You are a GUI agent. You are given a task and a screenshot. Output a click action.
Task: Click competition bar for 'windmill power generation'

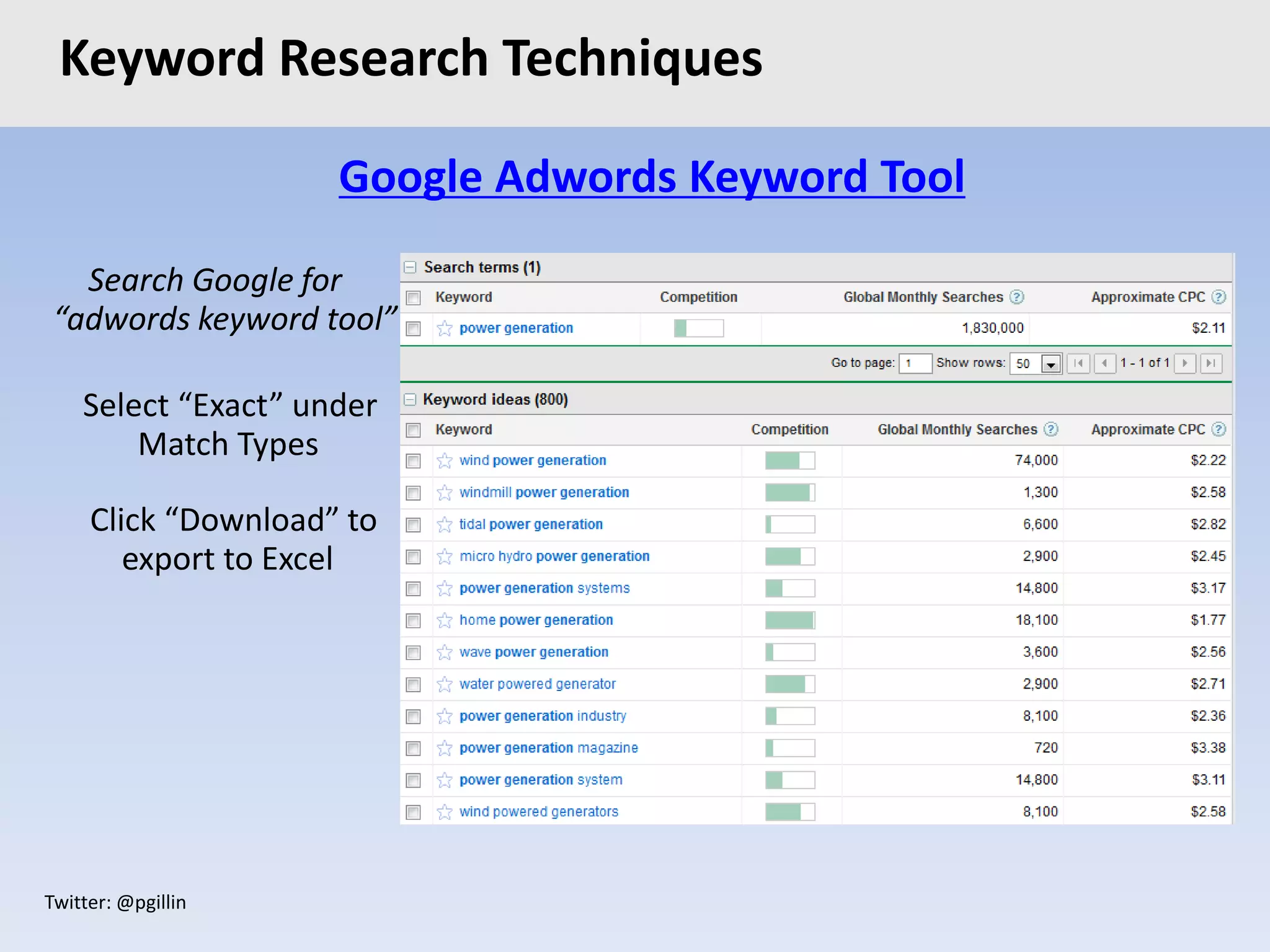[790, 493]
